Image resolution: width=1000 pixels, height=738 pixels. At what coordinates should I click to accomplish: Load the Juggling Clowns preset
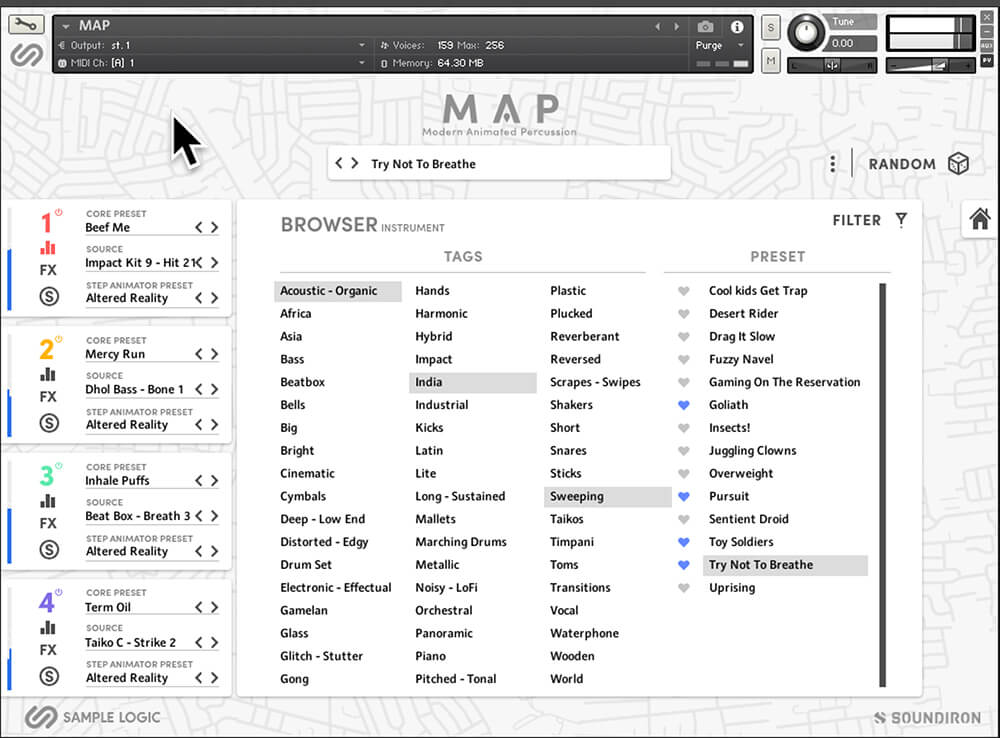(752, 451)
